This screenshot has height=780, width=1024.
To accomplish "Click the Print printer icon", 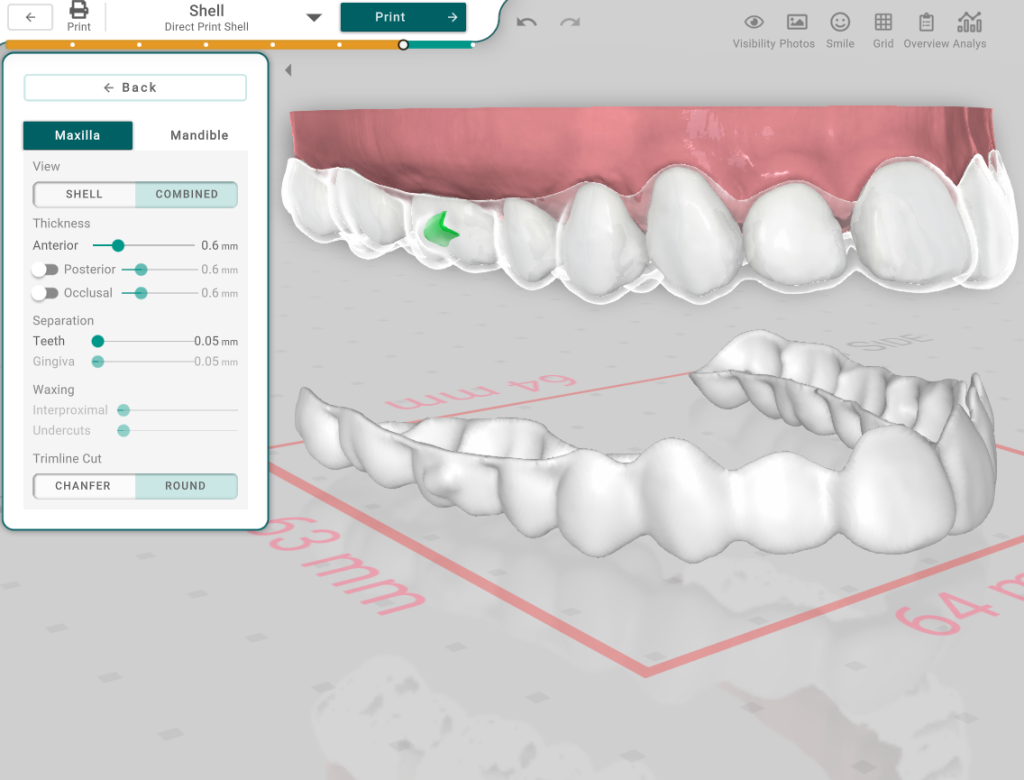I will coord(79,11).
